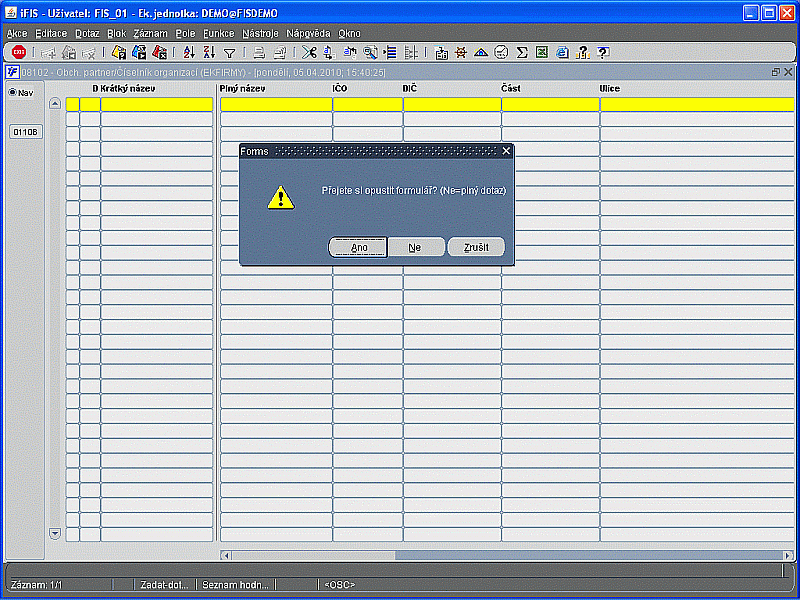Open the Blok menu
Screen dimensions: 800x600
(x=116, y=34)
